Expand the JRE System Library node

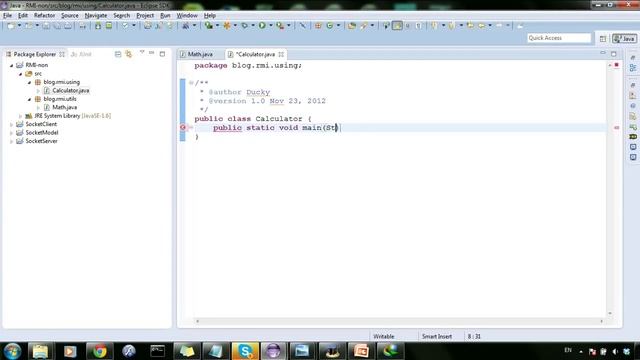20,116
